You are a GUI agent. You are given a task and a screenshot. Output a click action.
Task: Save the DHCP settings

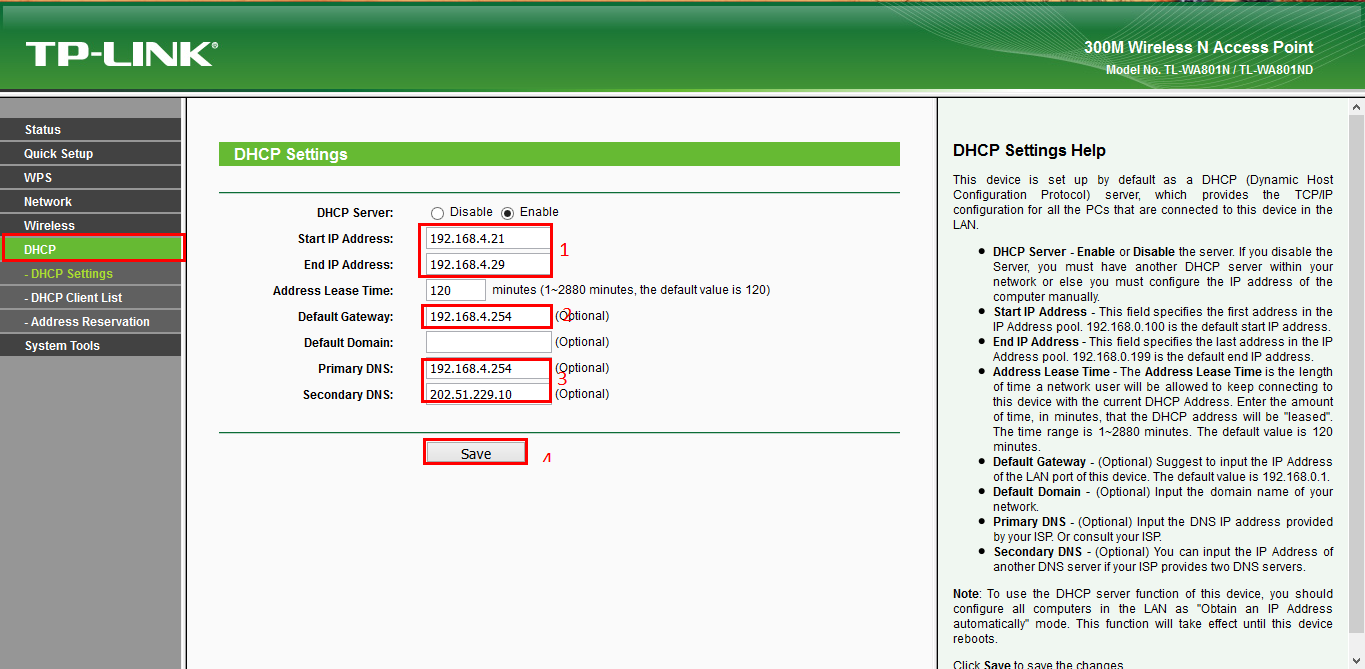coord(476,453)
